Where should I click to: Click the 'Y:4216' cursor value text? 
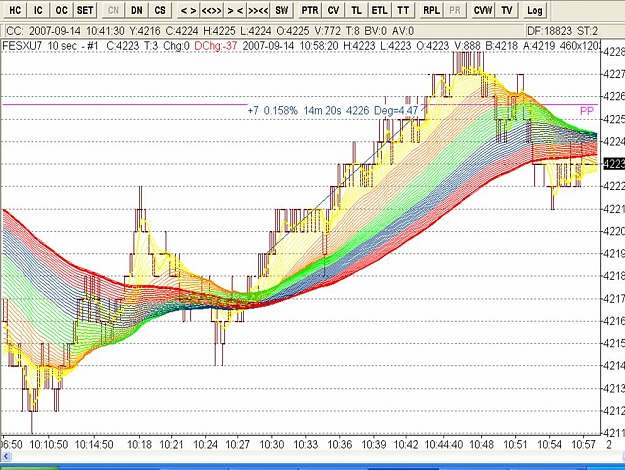pos(145,31)
